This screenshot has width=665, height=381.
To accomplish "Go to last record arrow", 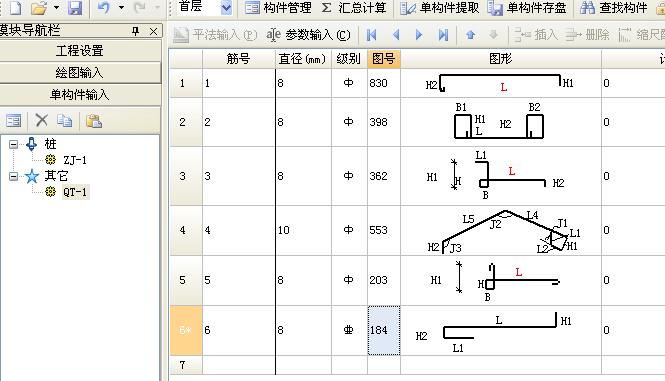I will click(x=443, y=35).
